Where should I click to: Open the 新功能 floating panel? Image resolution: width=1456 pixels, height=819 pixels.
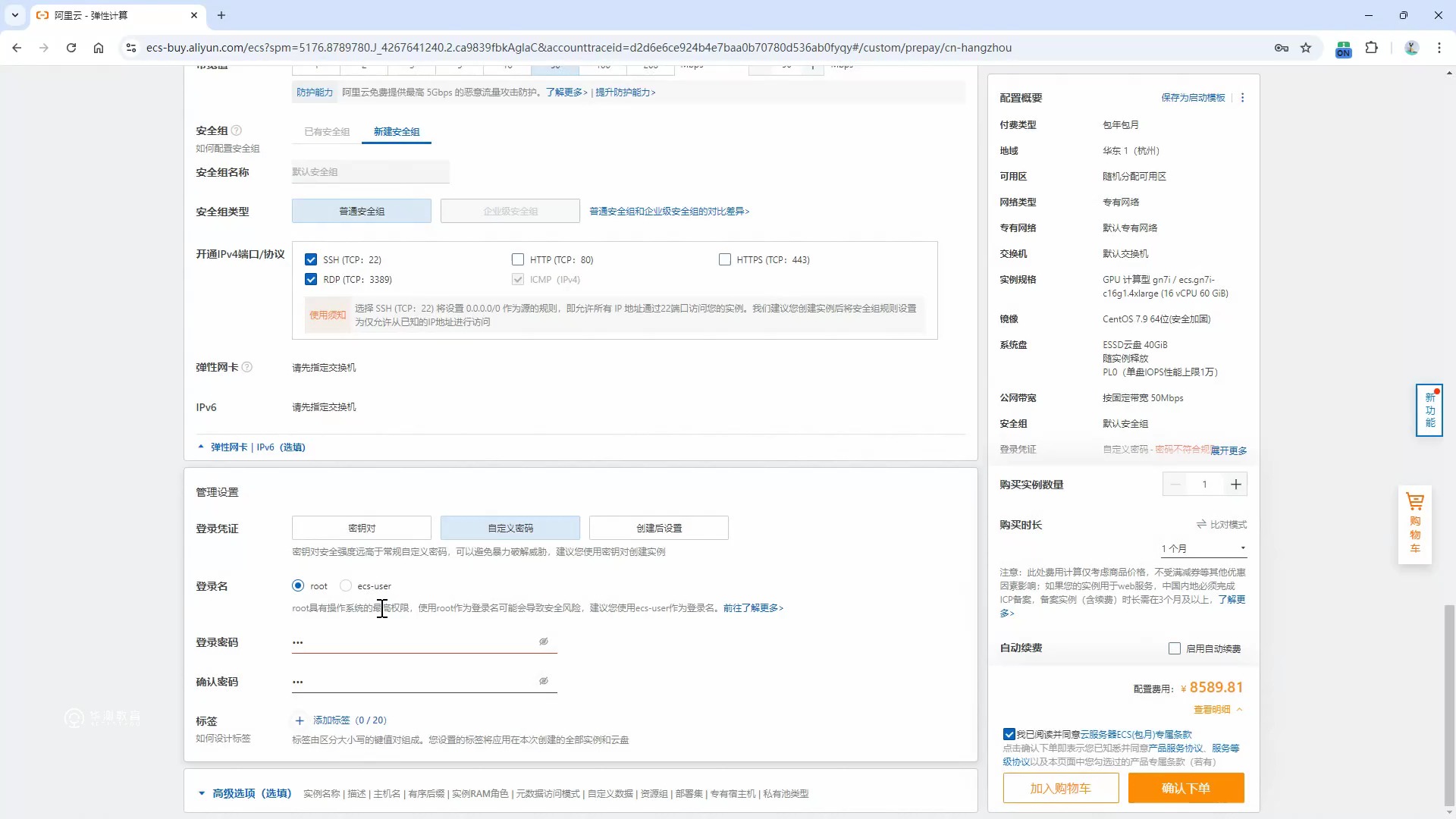click(1429, 410)
